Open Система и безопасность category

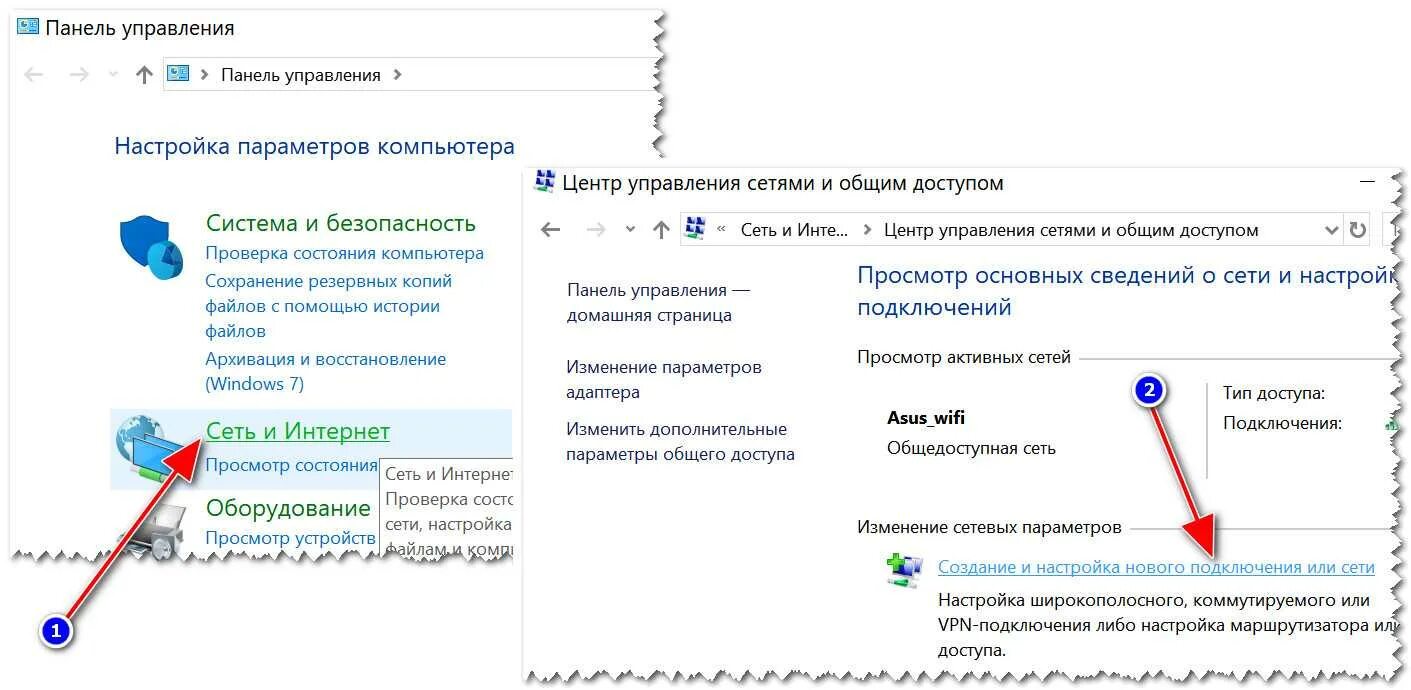coord(340,223)
